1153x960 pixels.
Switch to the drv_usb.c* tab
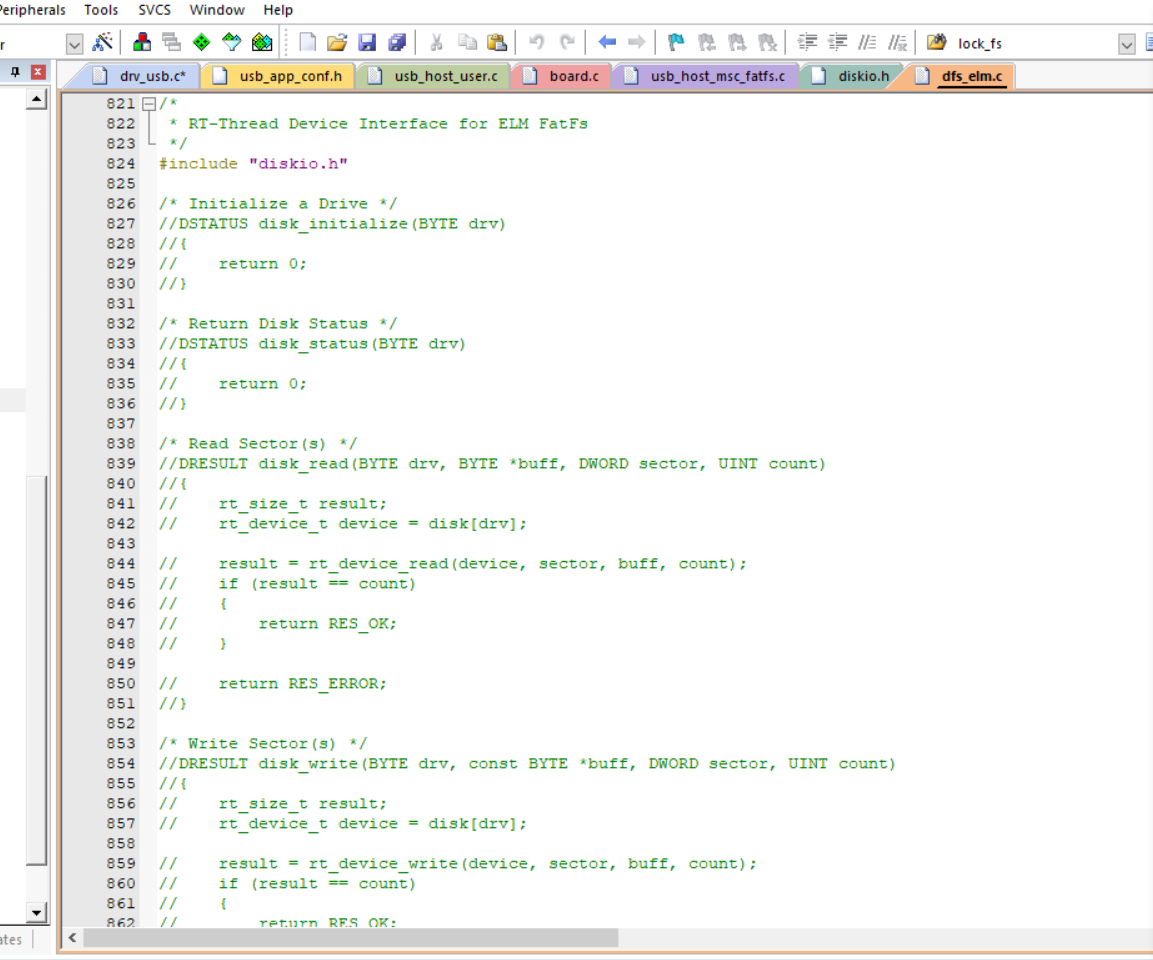click(x=140, y=76)
